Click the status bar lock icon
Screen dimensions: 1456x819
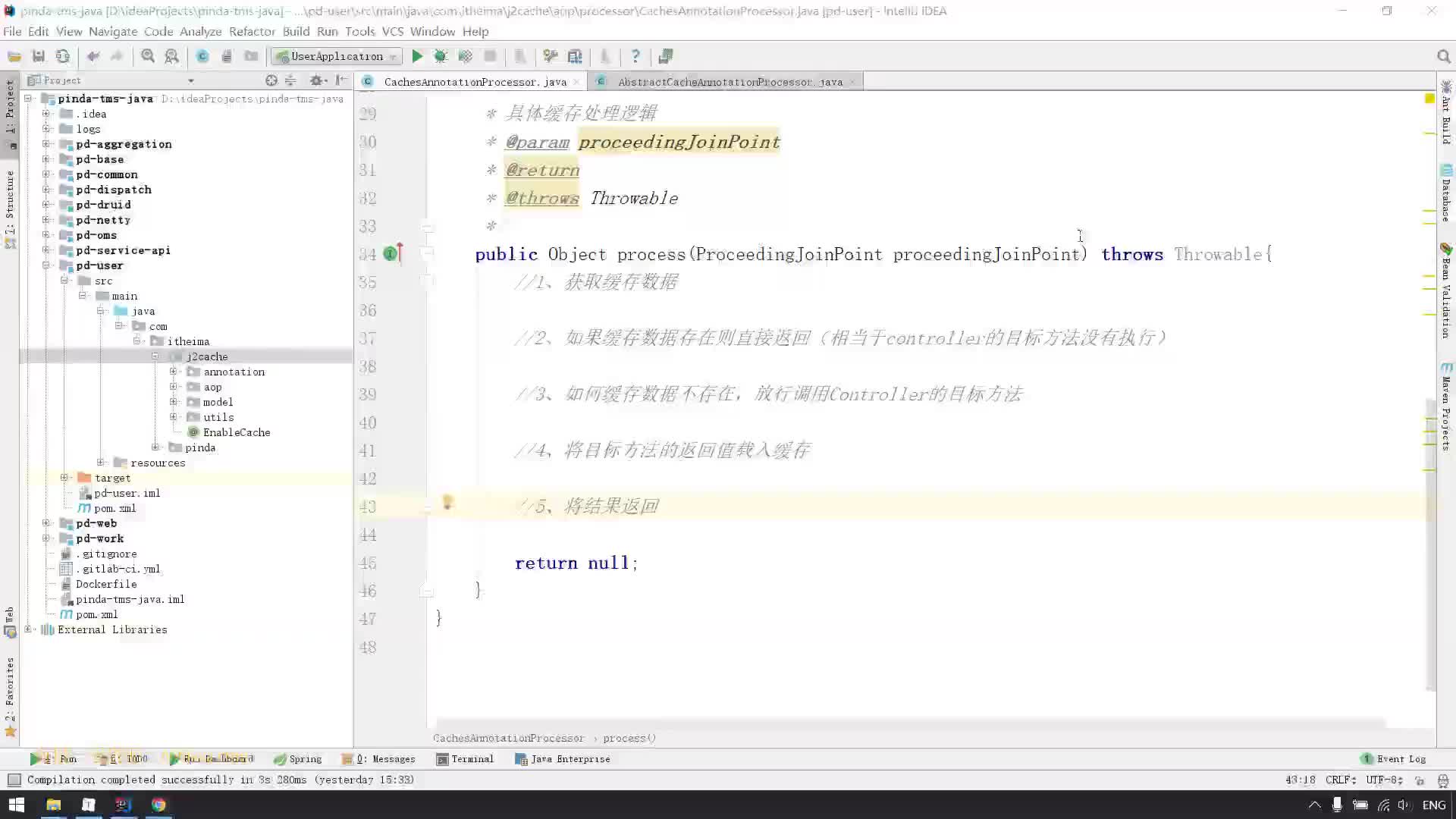(x=1420, y=780)
